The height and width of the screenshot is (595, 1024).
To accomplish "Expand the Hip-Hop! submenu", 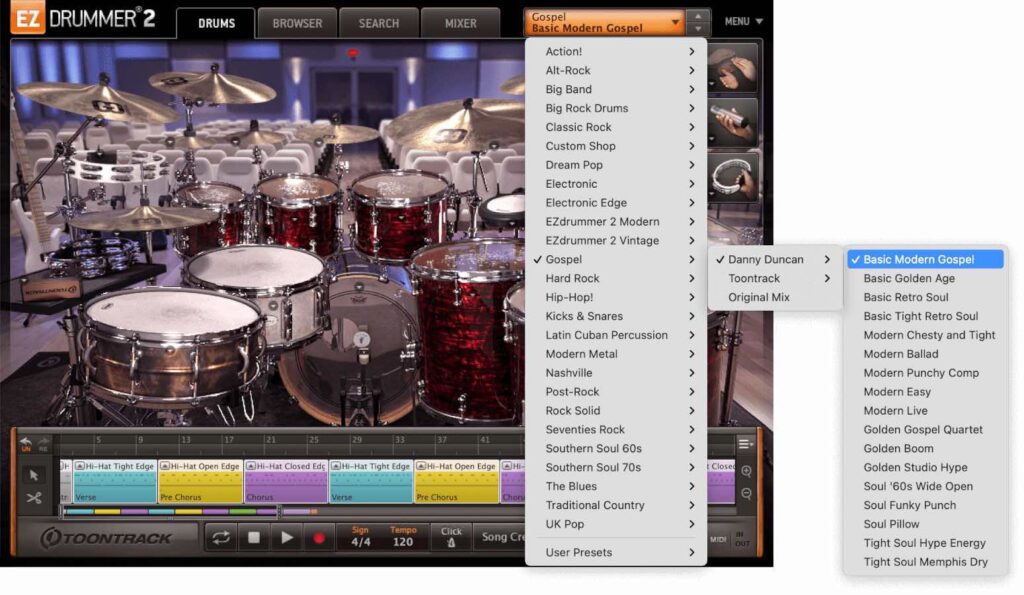I will 616,297.
